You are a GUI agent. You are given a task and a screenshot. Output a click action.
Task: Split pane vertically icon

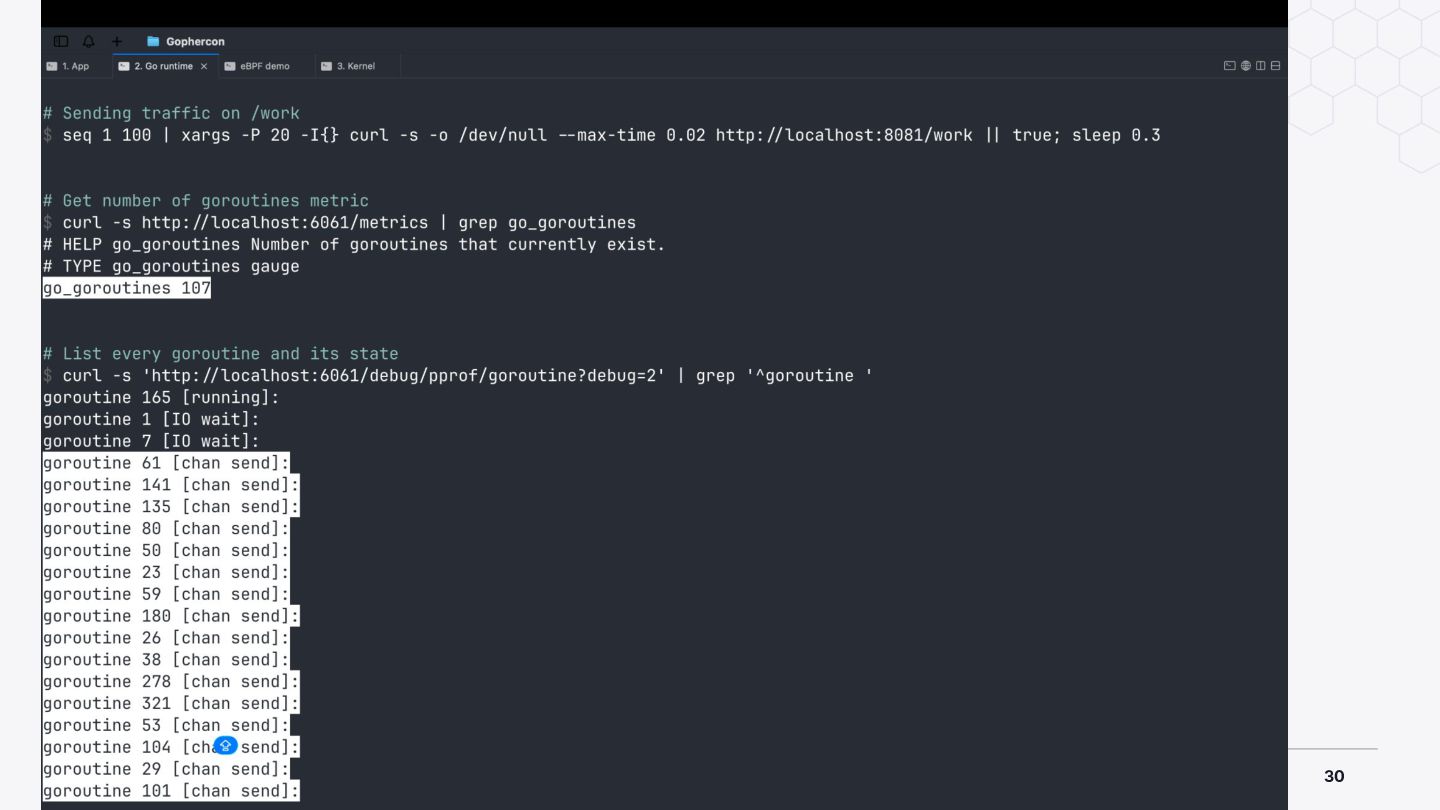[x=1261, y=66]
